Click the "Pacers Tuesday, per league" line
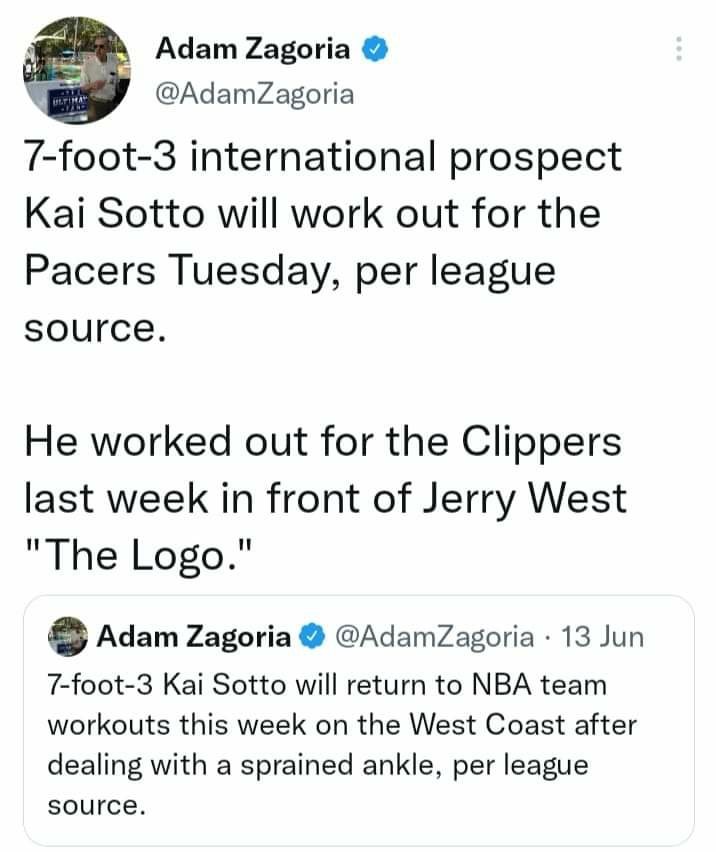This screenshot has height=852, width=716. [x=289, y=272]
